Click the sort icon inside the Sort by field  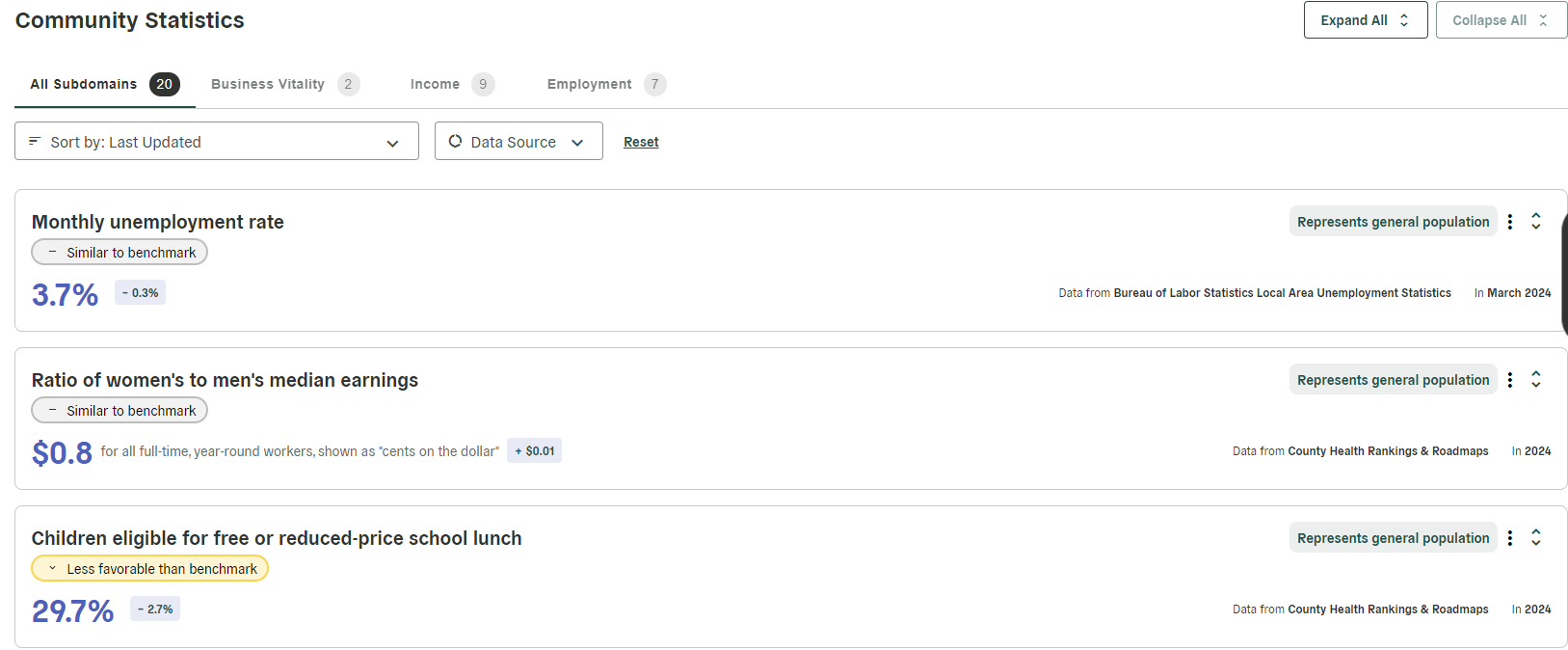35,141
